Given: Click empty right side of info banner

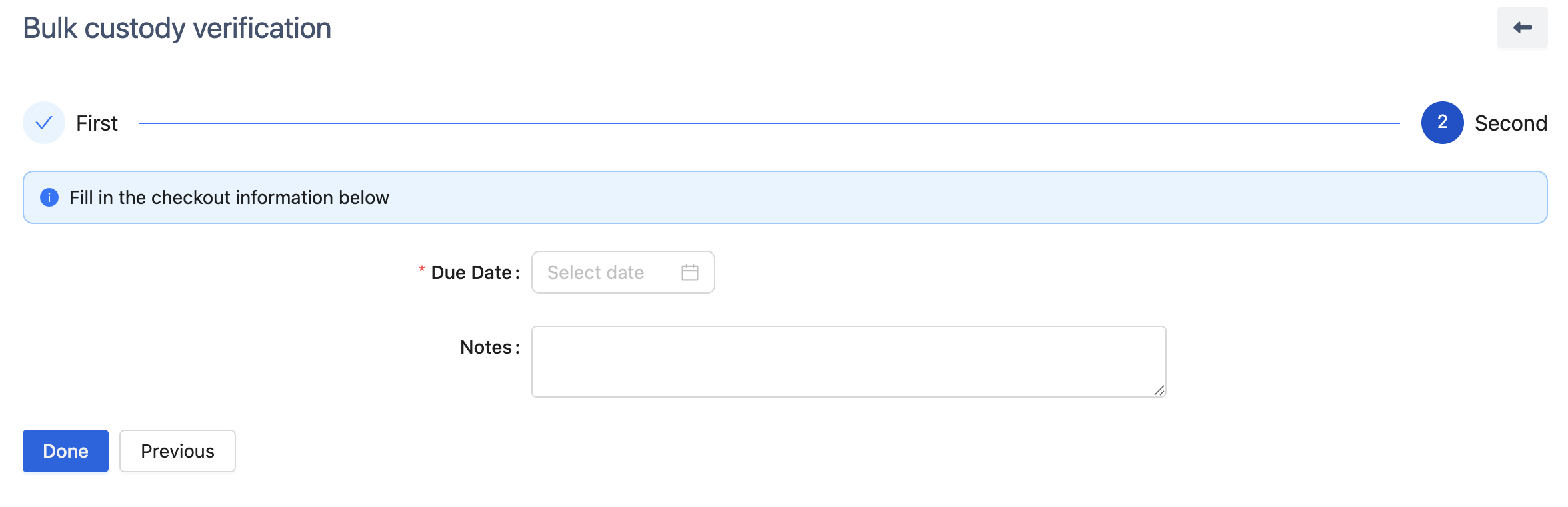Looking at the screenshot, I should 1133,197.
